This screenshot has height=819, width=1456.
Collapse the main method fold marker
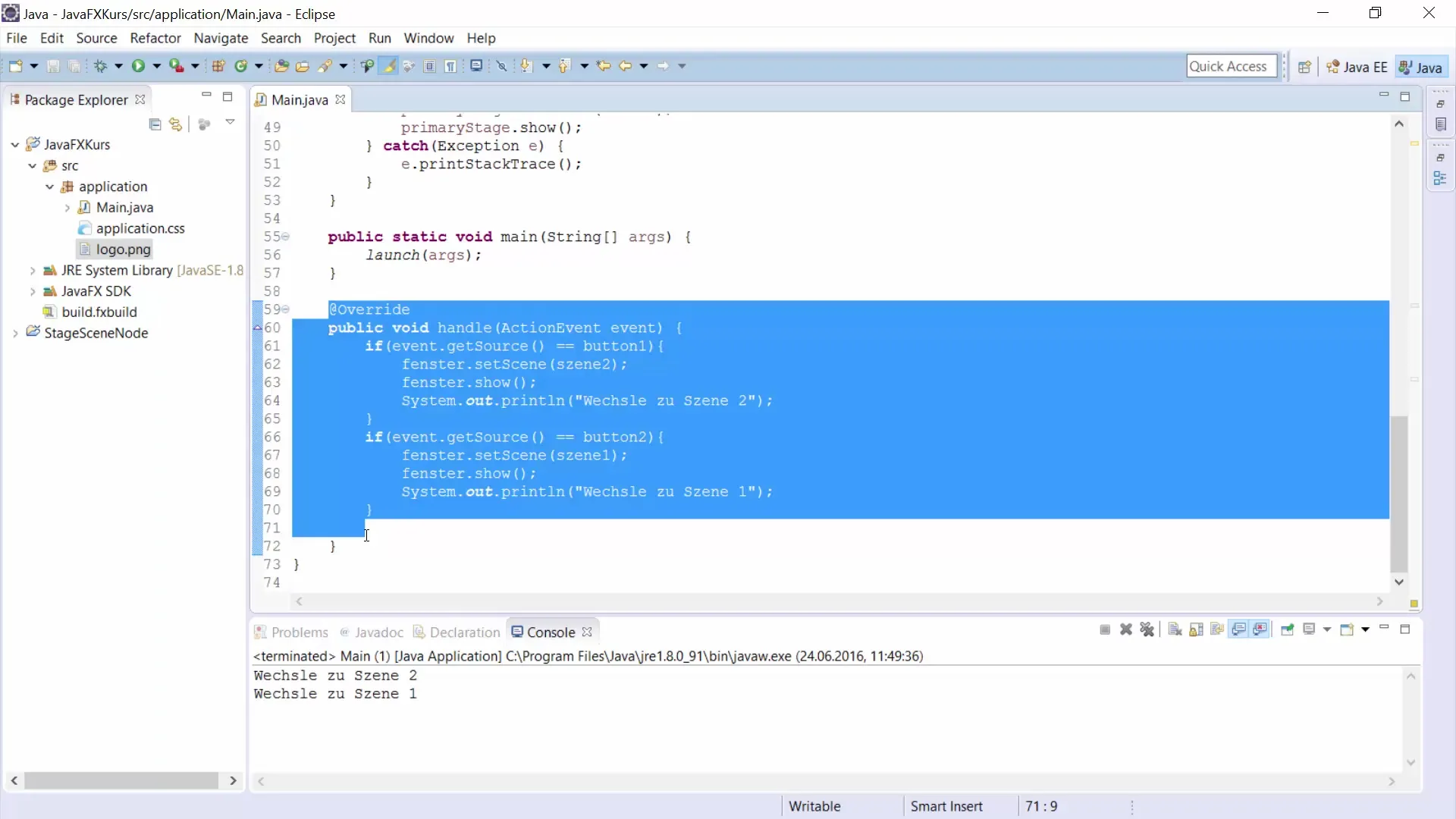coord(286,237)
